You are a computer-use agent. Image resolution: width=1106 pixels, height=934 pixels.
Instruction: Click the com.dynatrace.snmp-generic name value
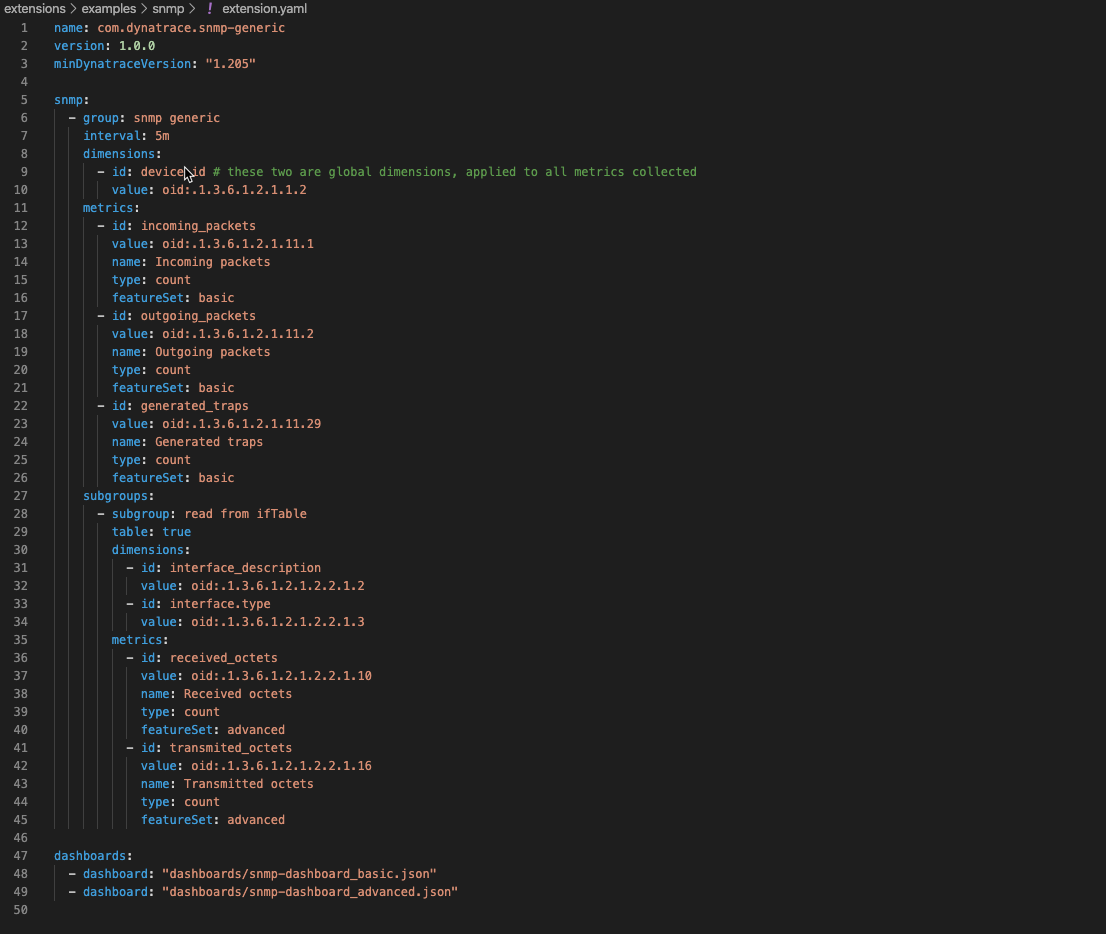[191, 28]
